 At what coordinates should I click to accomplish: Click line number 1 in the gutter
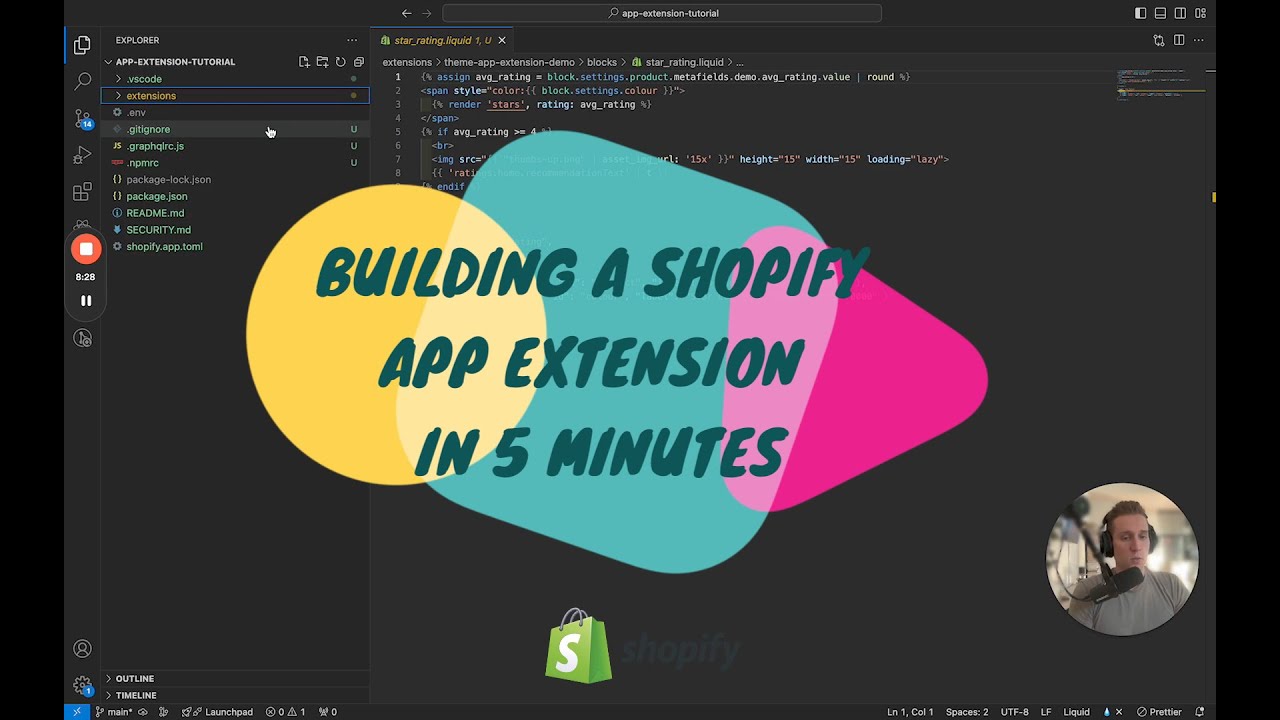tap(398, 77)
